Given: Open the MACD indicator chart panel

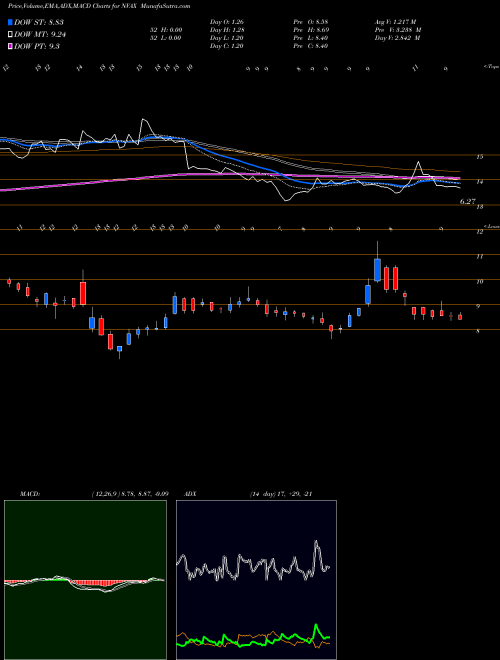Looking at the screenshot, I should tap(85, 580).
